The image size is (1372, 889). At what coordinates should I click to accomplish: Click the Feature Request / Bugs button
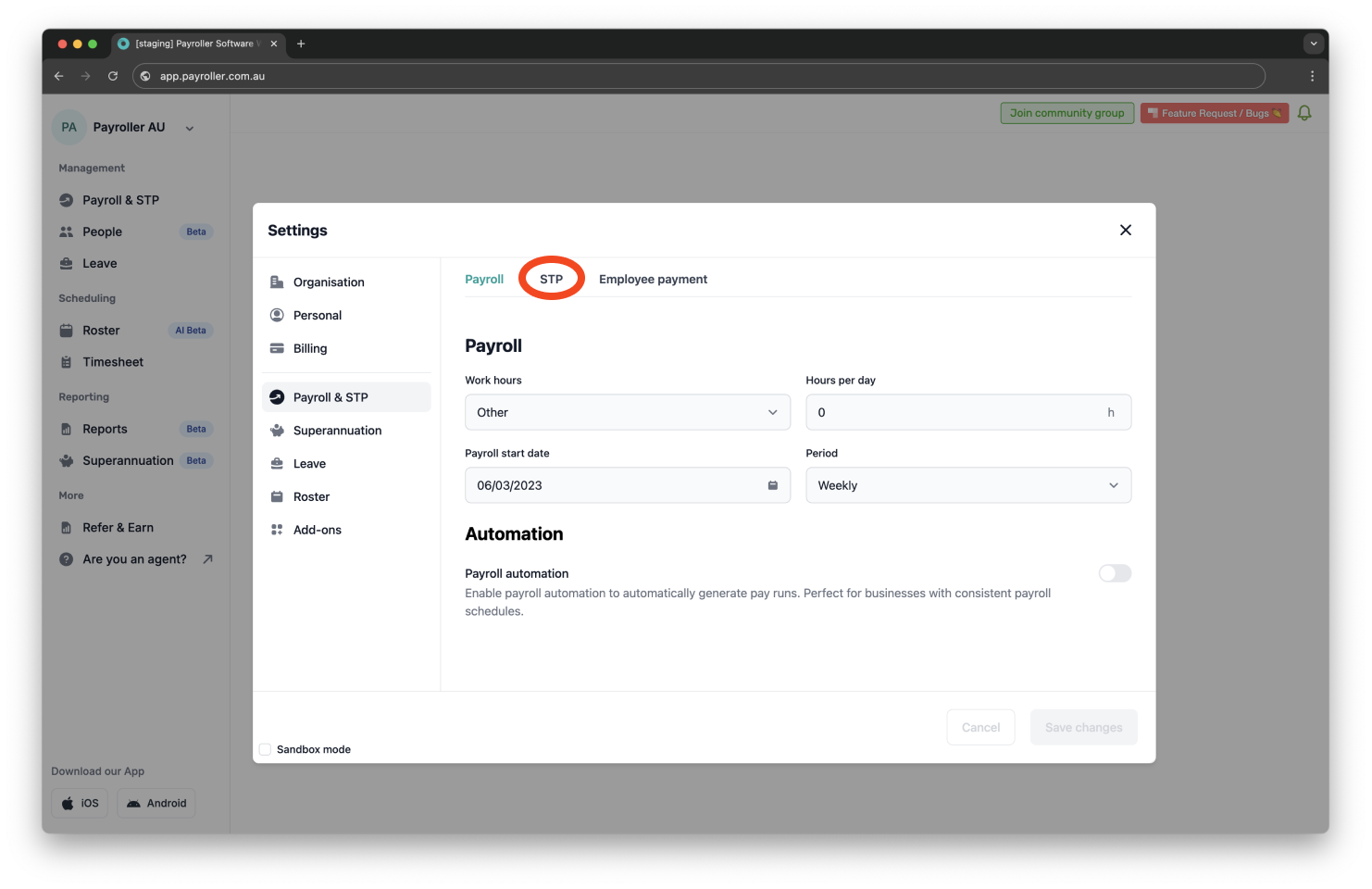(x=1214, y=112)
